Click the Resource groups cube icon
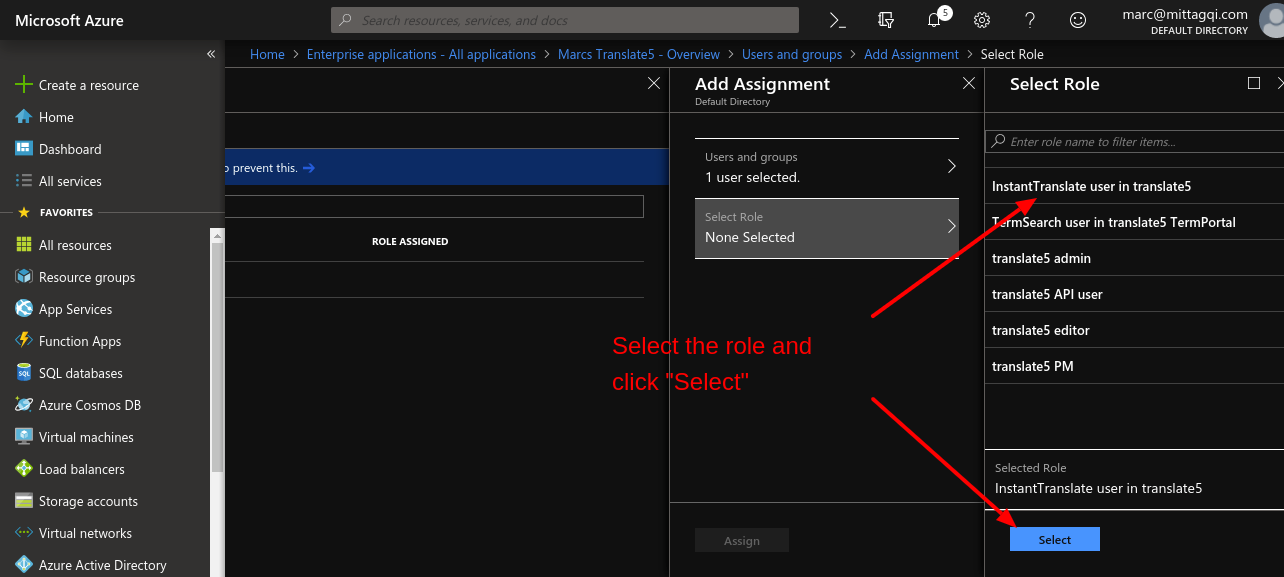 (x=24, y=277)
